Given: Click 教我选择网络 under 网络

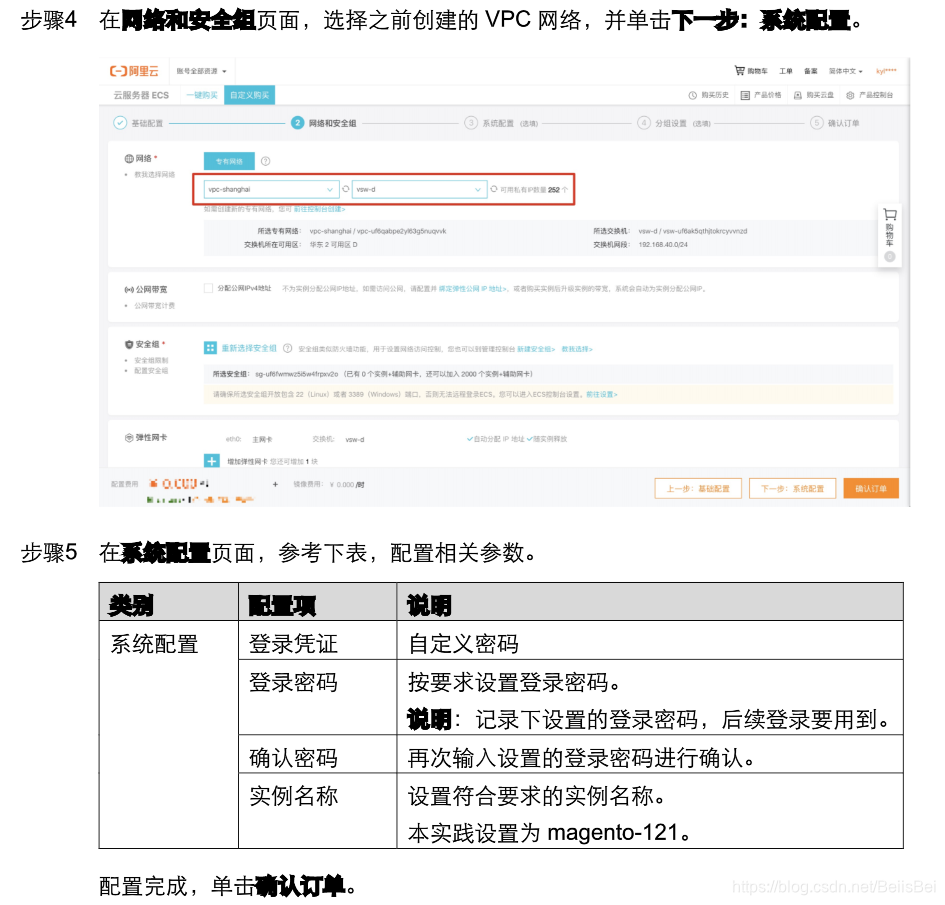Looking at the screenshot, I should (154, 175).
